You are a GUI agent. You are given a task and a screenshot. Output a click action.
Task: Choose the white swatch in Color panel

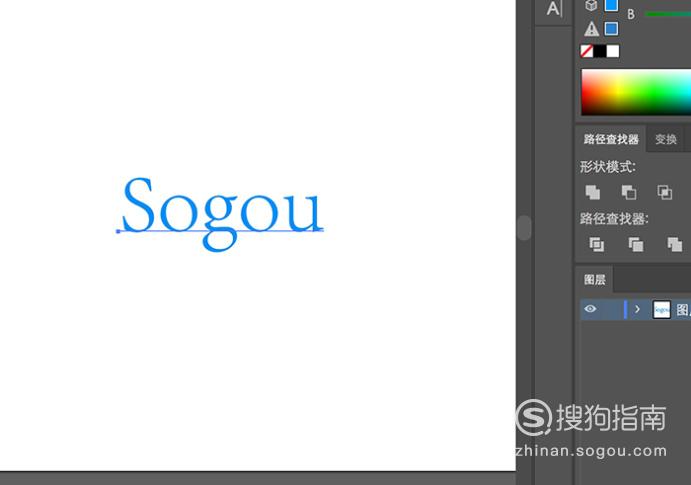613,51
